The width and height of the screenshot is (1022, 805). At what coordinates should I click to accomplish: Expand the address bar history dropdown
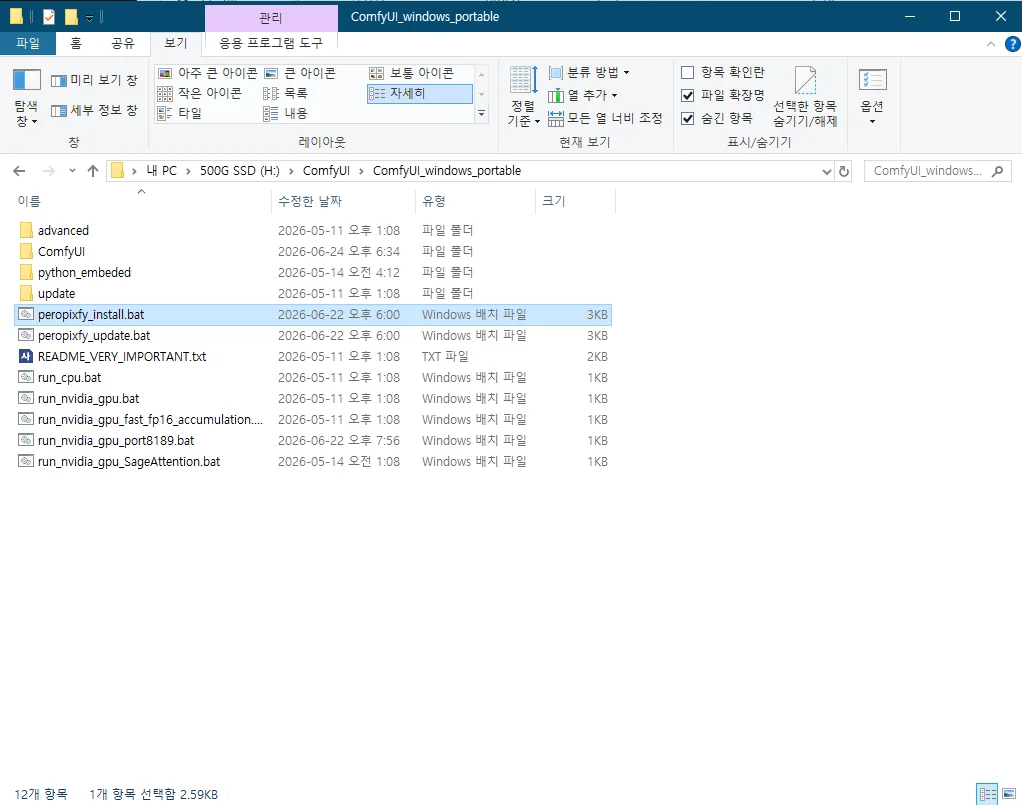(x=826, y=171)
